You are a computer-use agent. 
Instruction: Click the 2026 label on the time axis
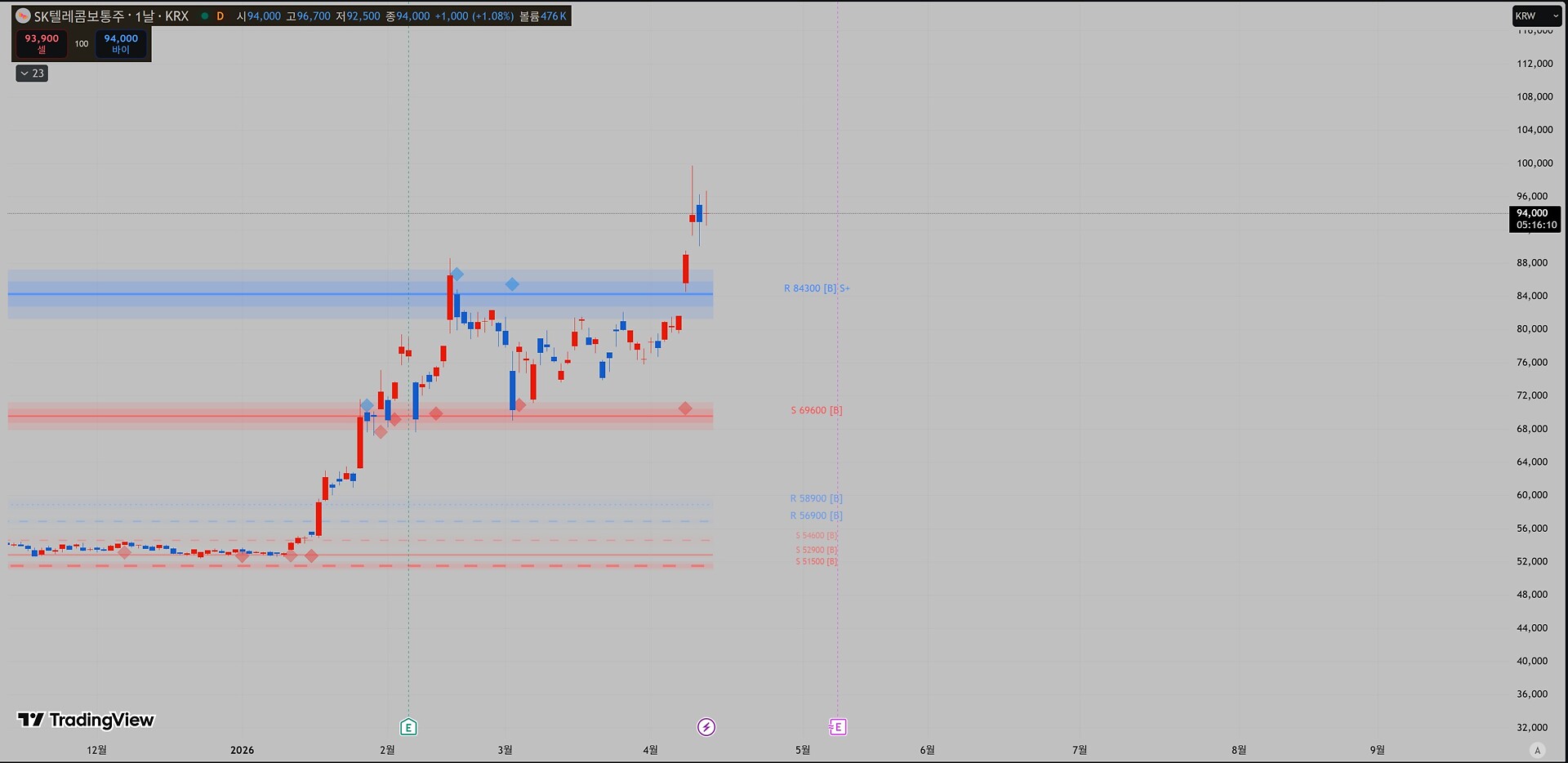242,750
